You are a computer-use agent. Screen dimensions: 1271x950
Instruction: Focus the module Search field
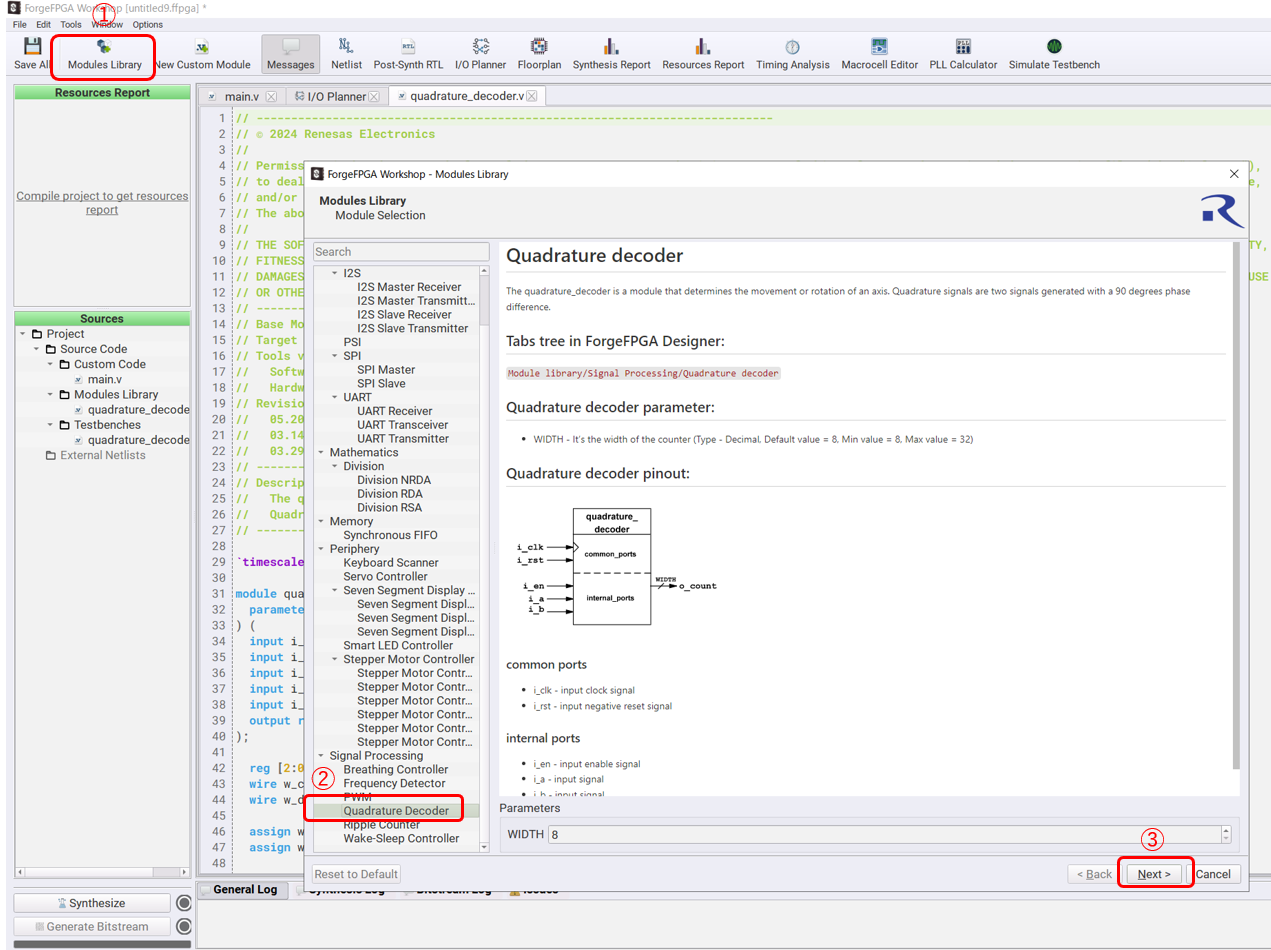pyautogui.click(x=401, y=252)
